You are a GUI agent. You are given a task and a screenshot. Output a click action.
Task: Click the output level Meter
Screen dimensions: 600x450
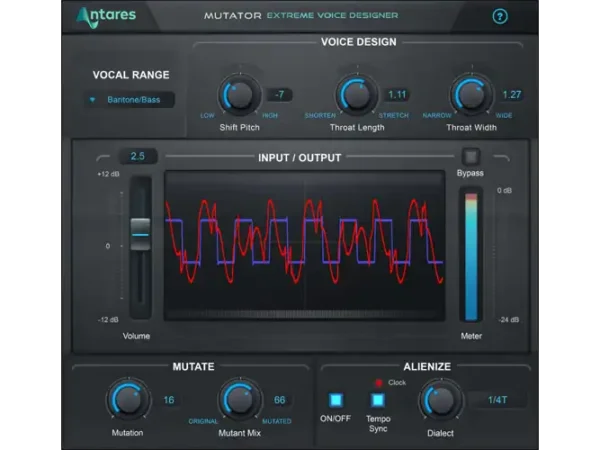[471, 255]
